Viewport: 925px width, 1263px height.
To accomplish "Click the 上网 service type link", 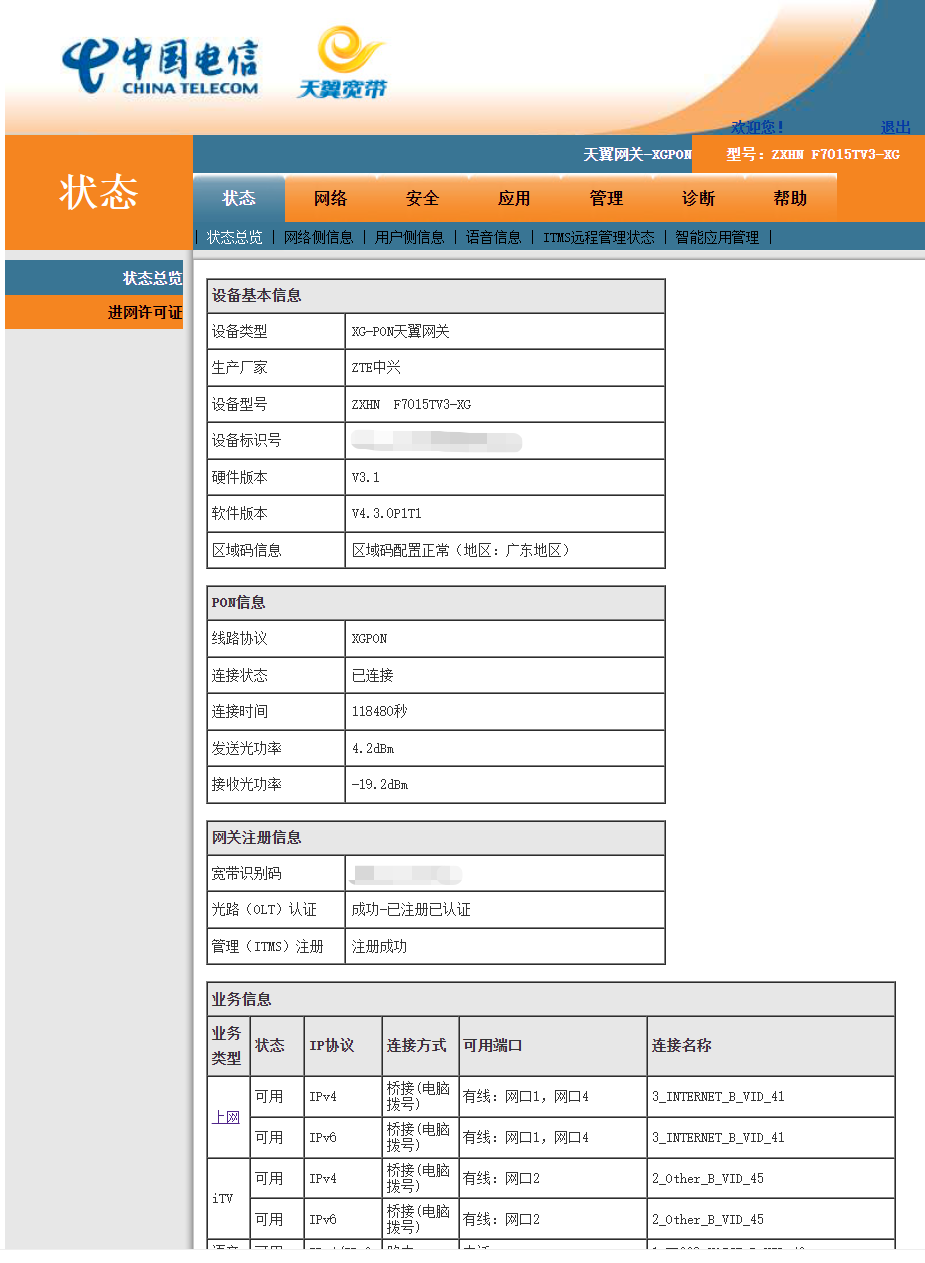I will [x=226, y=1117].
